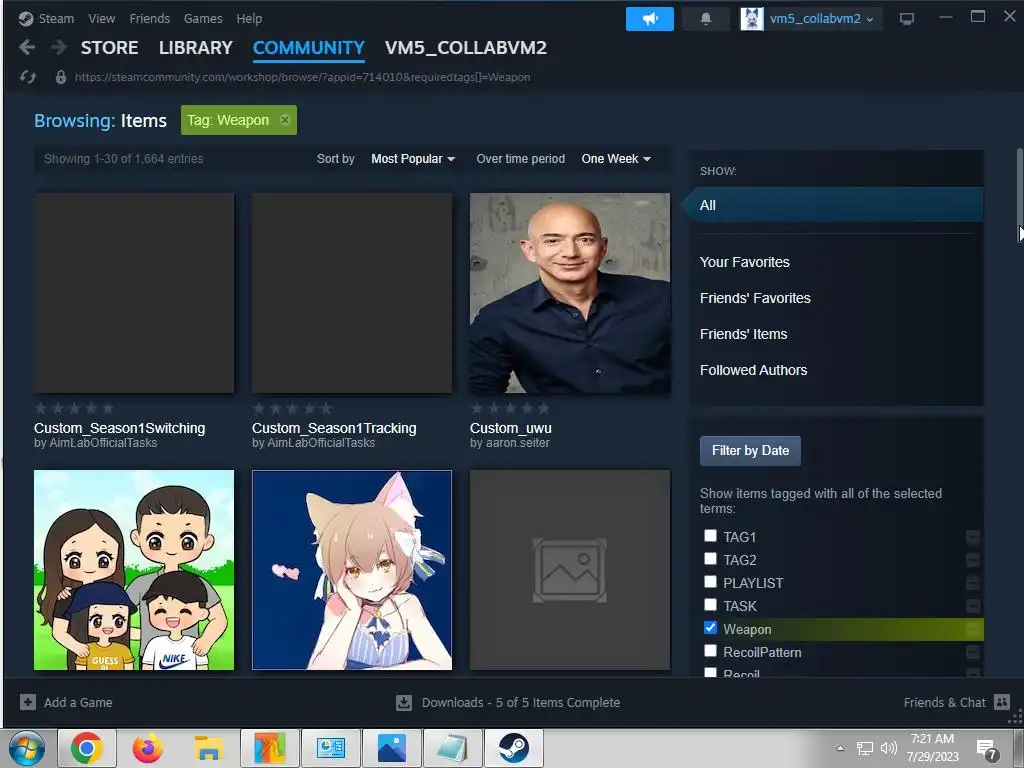Select the All show filter
The height and width of the screenshot is (768, 1024).
click(x=833, y=205)
